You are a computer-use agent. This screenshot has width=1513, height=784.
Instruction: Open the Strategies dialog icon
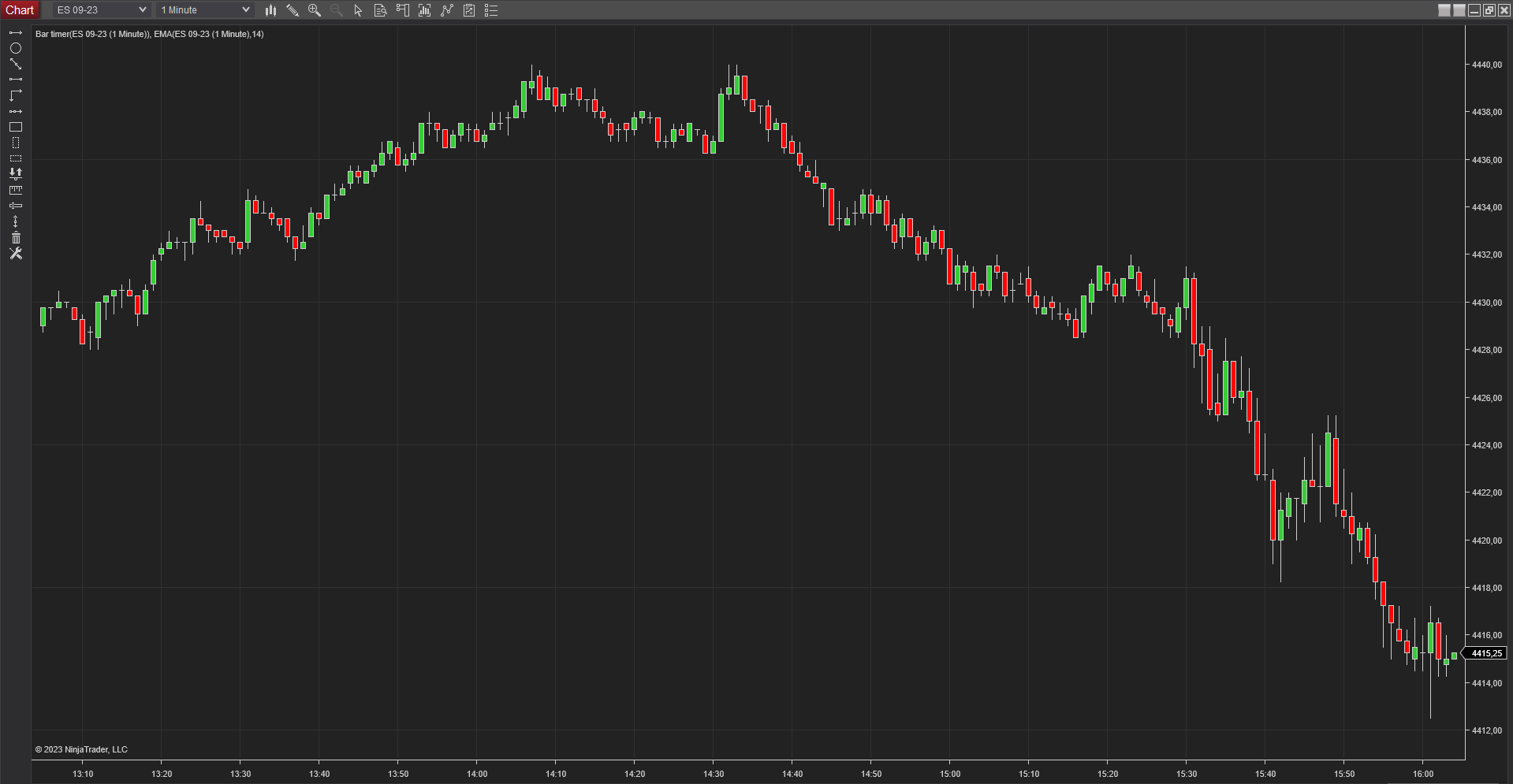click(469, 10)
